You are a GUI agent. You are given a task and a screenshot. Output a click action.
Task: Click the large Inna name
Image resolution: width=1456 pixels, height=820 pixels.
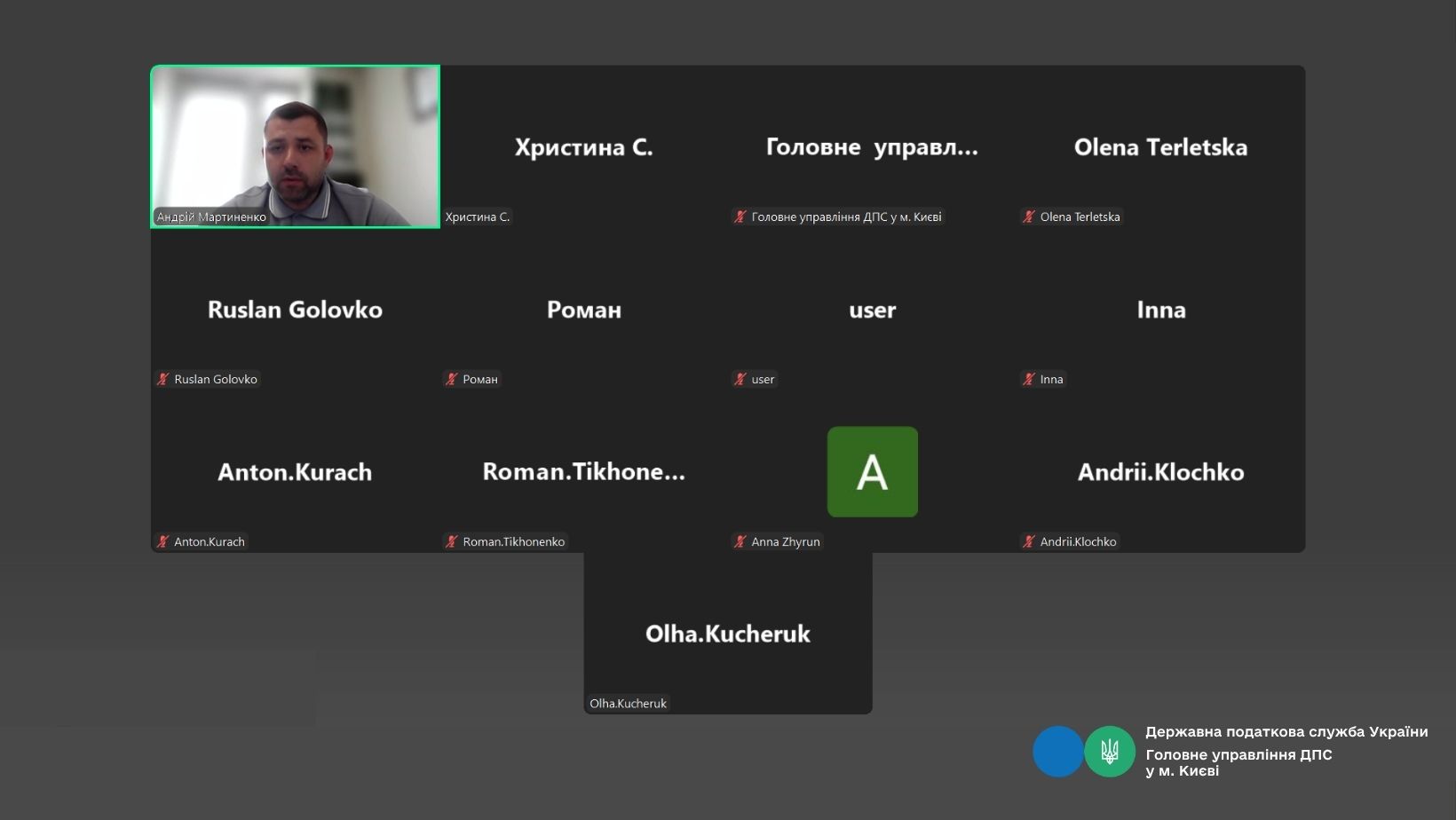pos(1161,310)
